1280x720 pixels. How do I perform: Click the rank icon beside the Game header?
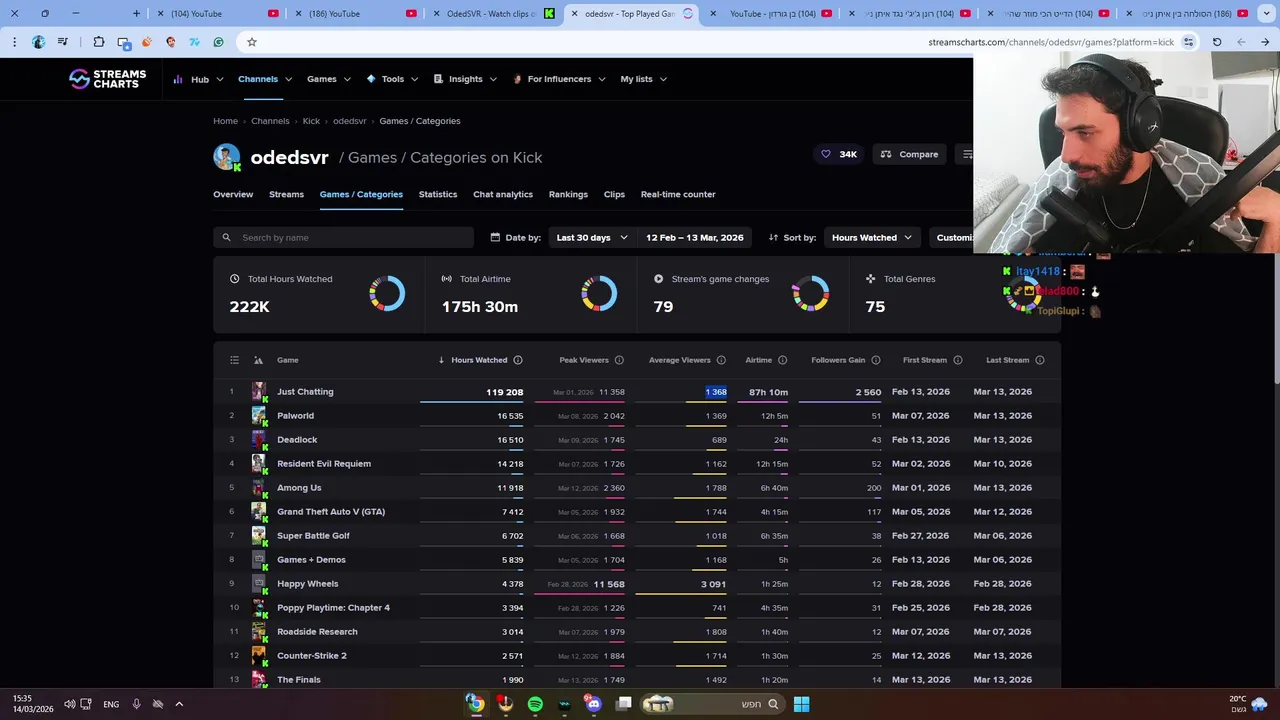[258, 360]
